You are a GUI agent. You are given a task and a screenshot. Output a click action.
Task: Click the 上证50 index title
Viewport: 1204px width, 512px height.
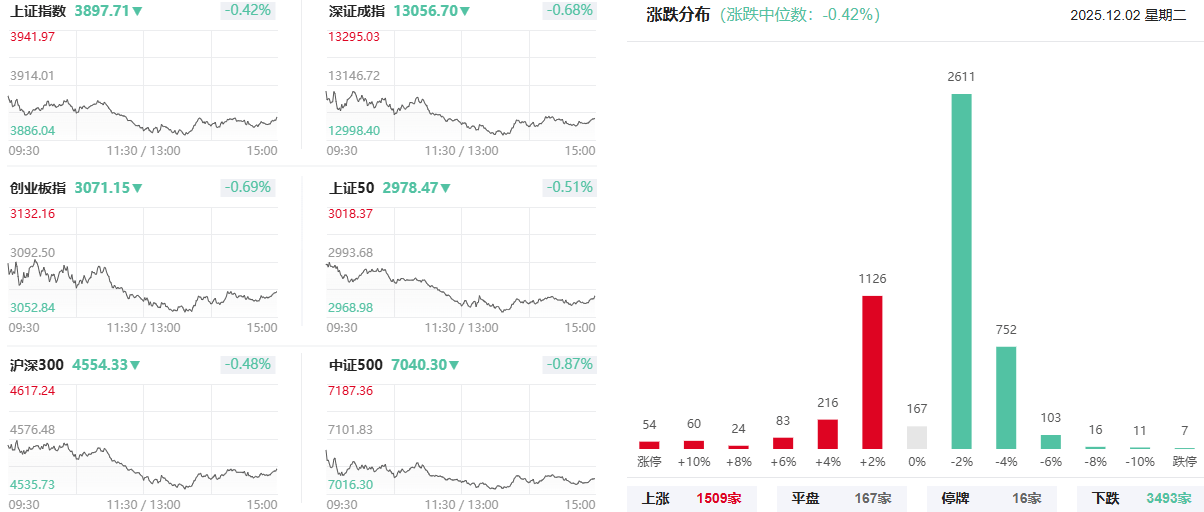pyautogui.click(x=351, y=188)
